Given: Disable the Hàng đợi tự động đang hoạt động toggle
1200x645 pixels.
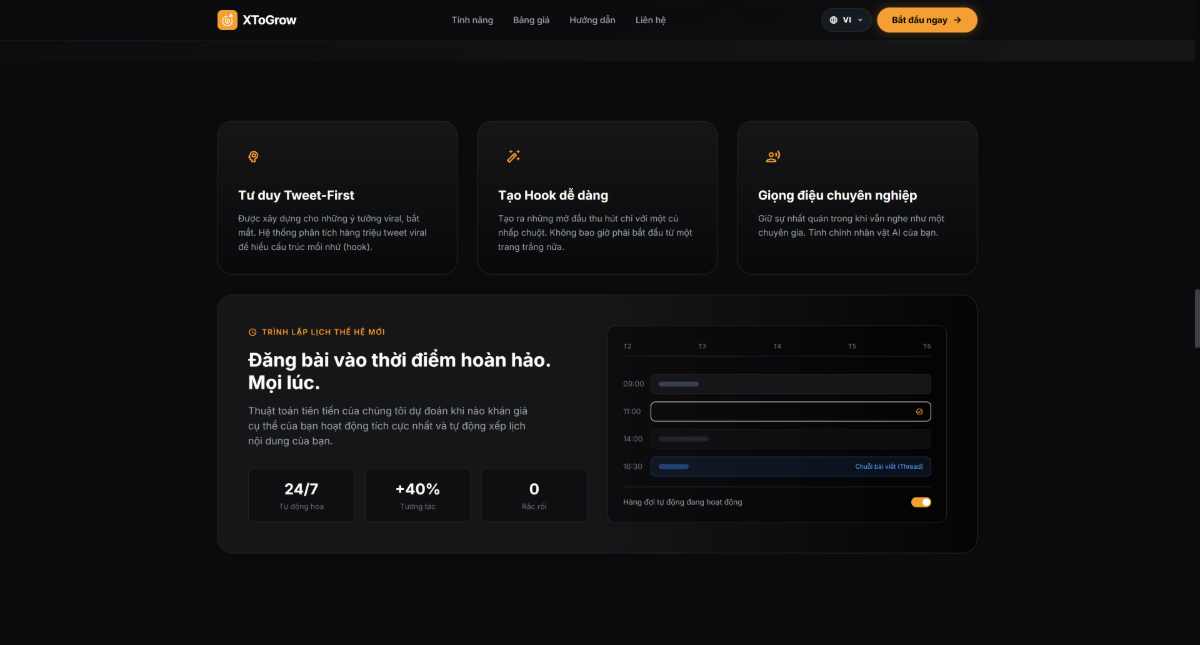Looking at the screenshot, I should coord(920,502).
